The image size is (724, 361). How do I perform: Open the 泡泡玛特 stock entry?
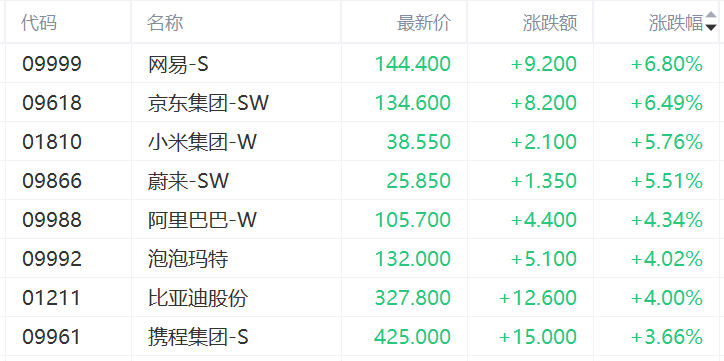[188, 259]
